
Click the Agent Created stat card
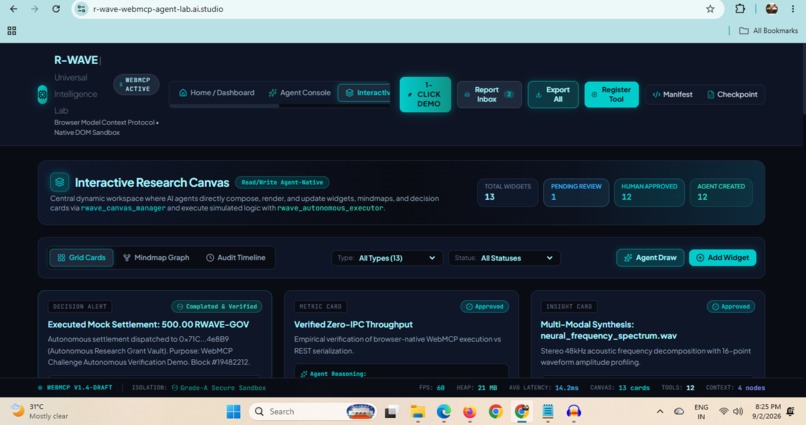pyautogui.click(x=721, y=192)
